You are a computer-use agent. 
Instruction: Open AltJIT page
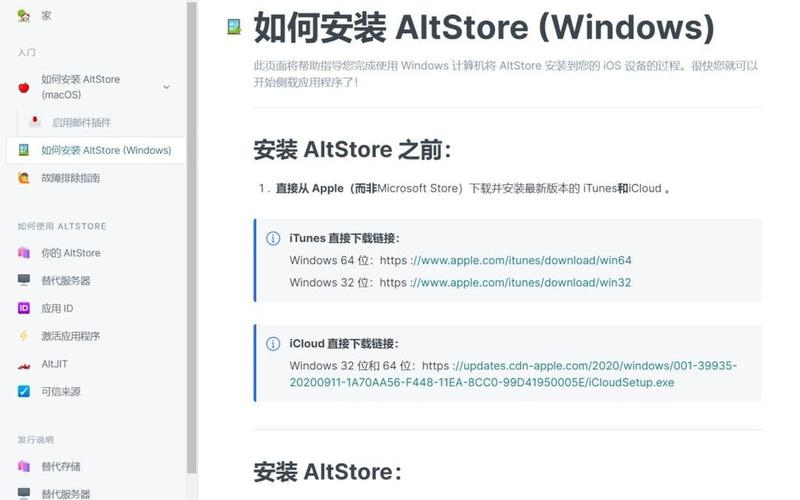[55, 364]
